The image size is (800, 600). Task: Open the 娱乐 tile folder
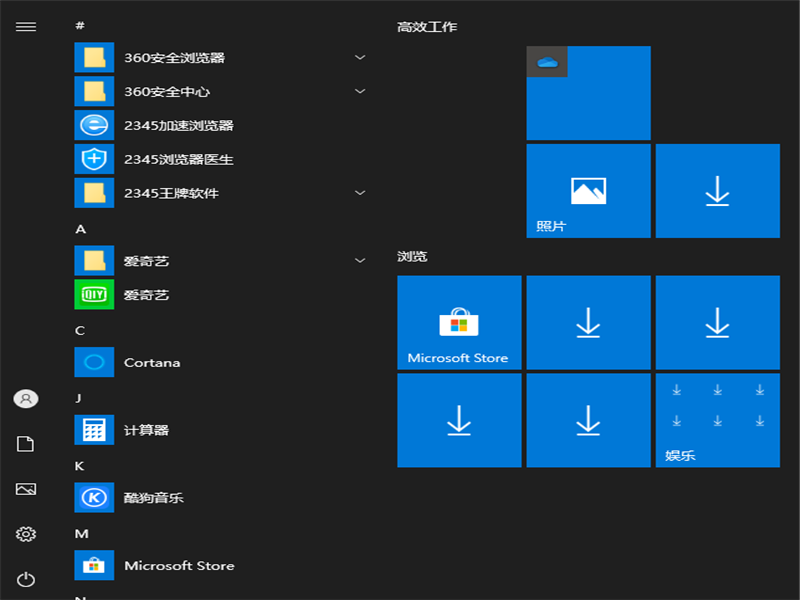717,420
